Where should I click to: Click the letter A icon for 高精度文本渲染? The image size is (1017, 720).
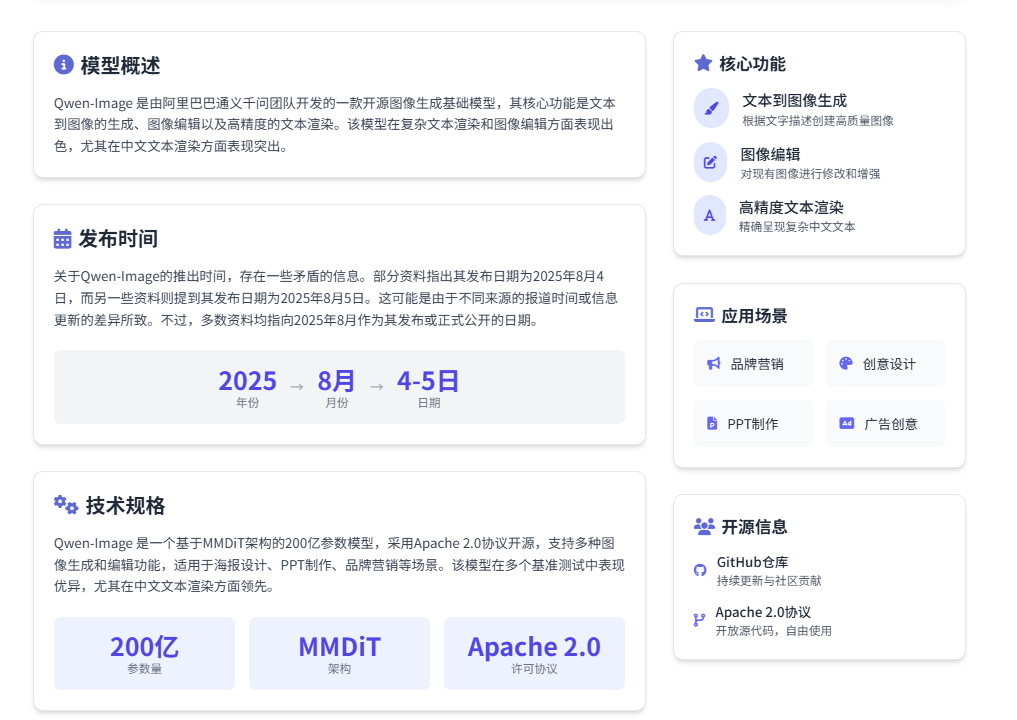(x=710, y=215)
